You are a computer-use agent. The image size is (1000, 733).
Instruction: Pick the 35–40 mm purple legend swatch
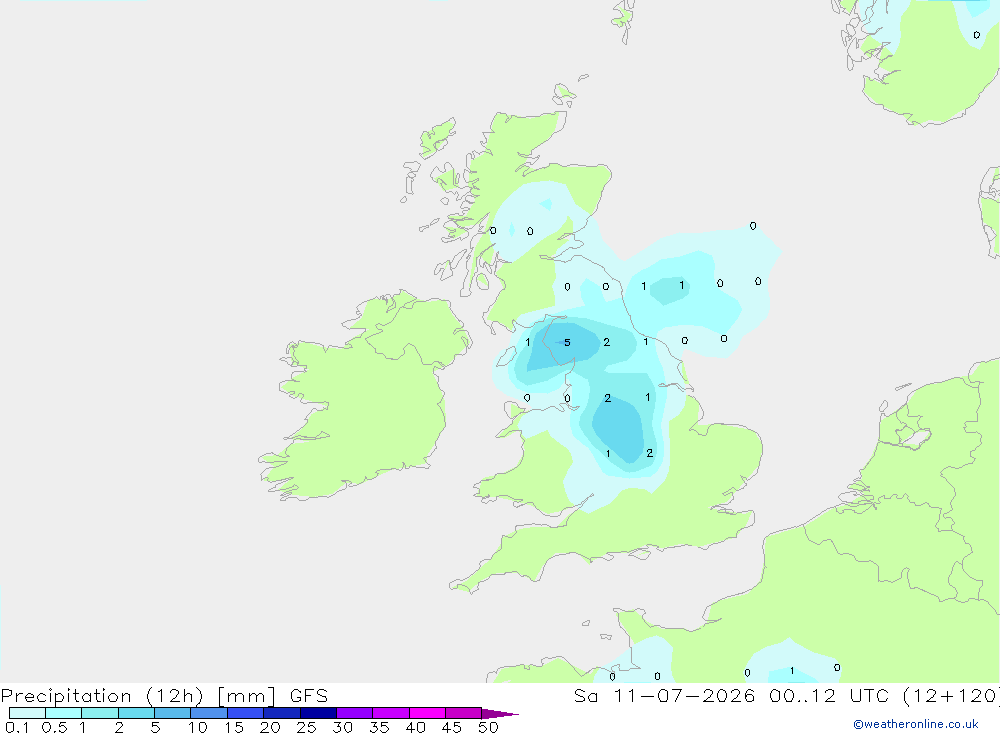(x=390, y=713)
